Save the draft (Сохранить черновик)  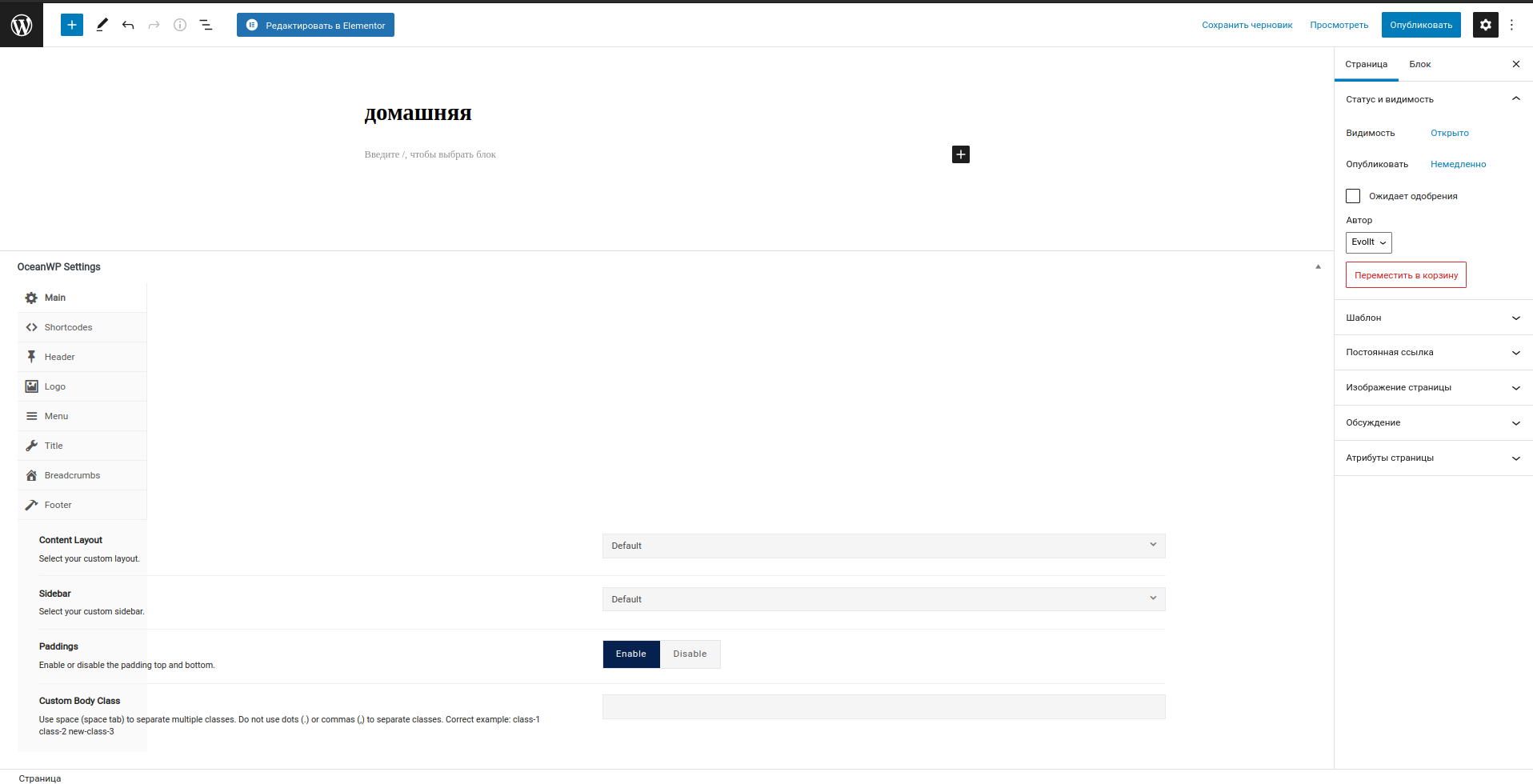click(x=1247, y=25)
